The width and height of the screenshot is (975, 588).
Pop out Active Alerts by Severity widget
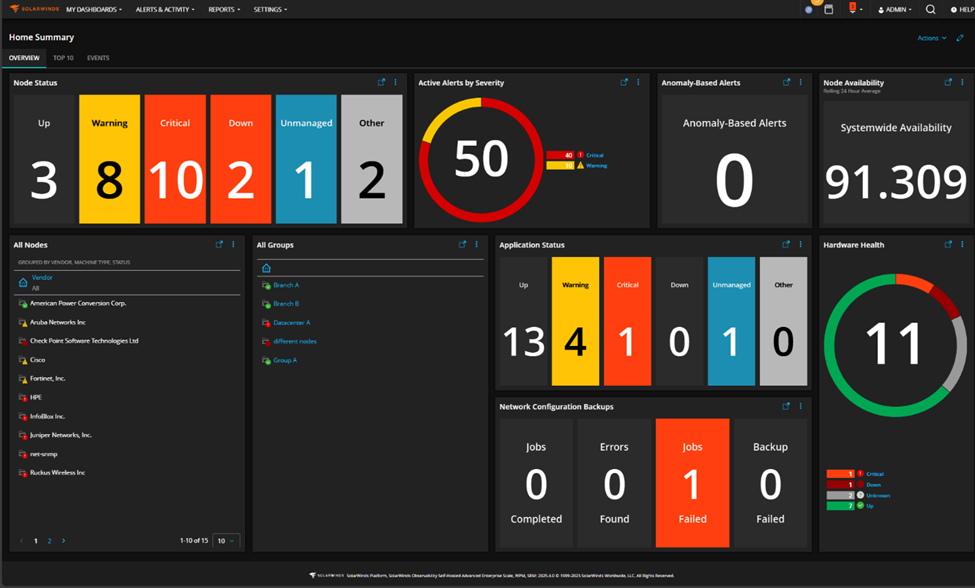coord(624,82)
